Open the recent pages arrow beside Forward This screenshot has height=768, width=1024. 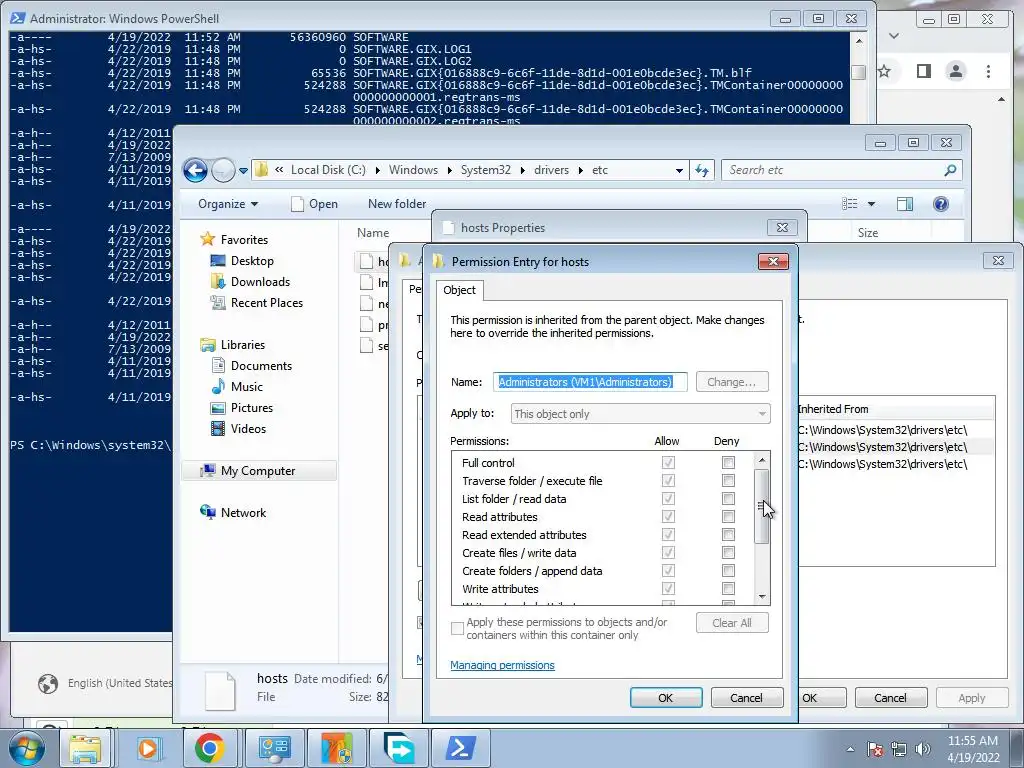pyautogui.click(x=244, y=170)
